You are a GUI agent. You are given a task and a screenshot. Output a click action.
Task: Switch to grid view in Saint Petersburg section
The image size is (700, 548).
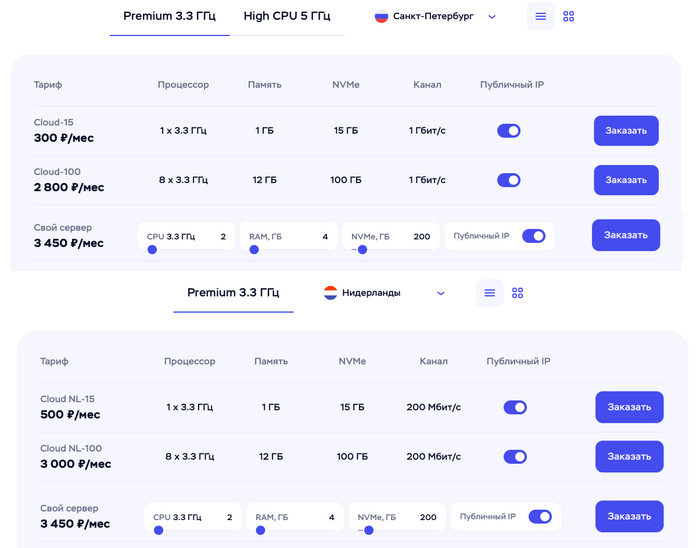(x=569, y=17)
